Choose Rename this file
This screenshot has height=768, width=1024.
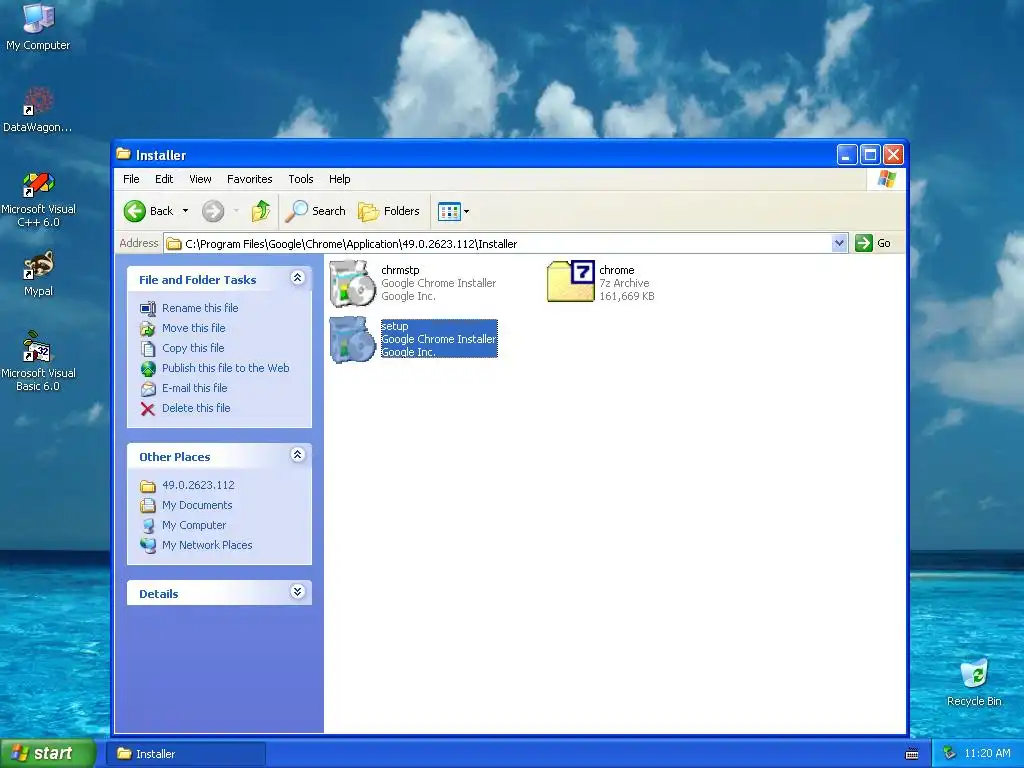(x=200, y=308)
